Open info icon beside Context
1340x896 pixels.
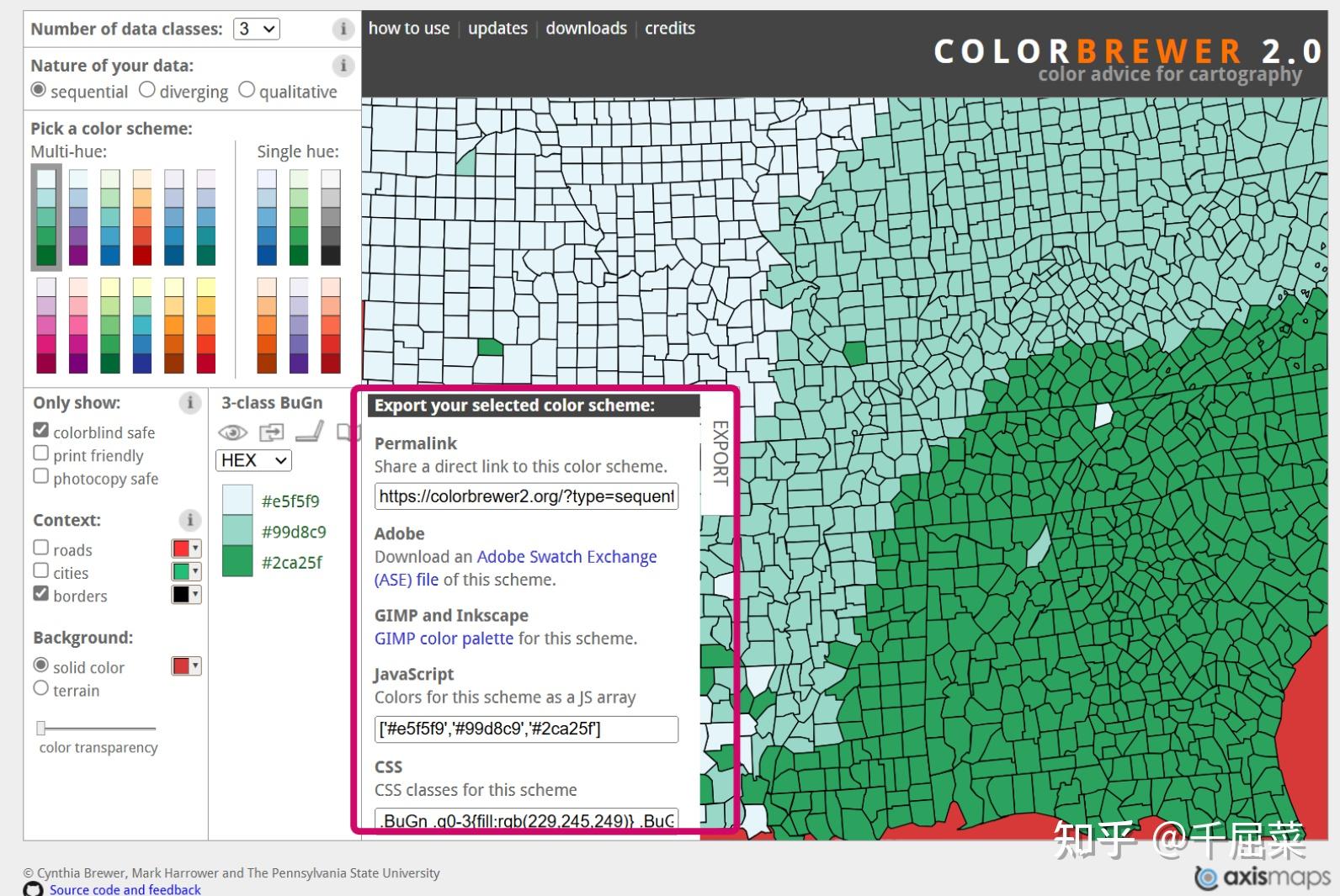tap(190, 520)
